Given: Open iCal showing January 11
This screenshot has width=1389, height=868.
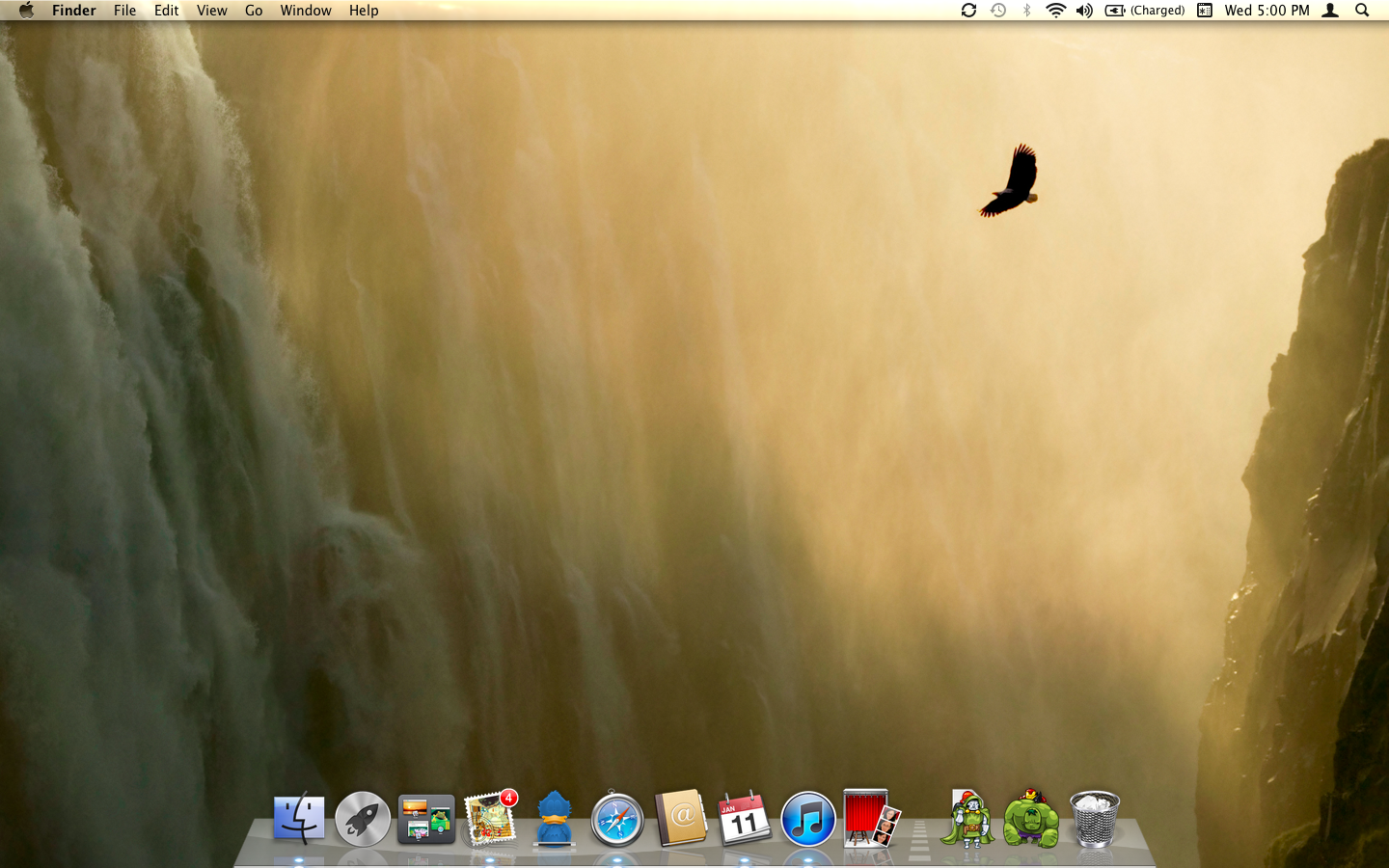Looking at the screenshot, I should click(744, 819).
